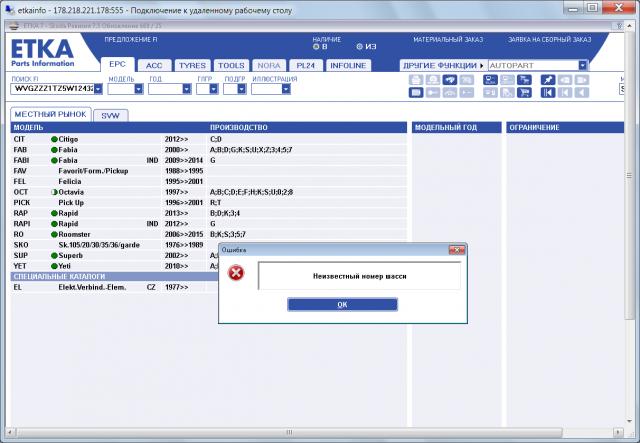640x443 pixels.
Task: Click the green dot beside Superb
Action: (x=54, y=255)
